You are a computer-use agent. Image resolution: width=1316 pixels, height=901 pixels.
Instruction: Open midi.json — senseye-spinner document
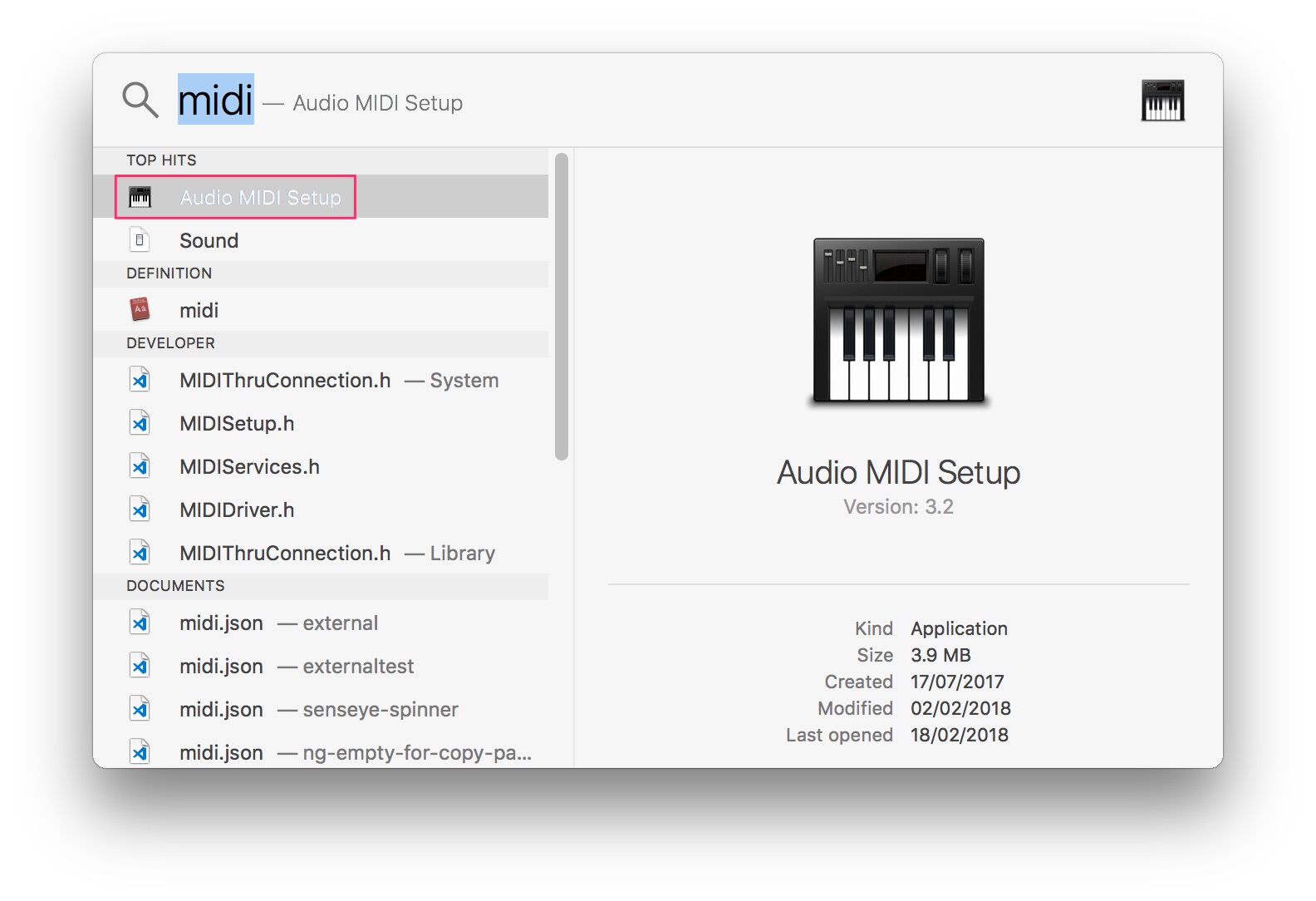(321, 709)
